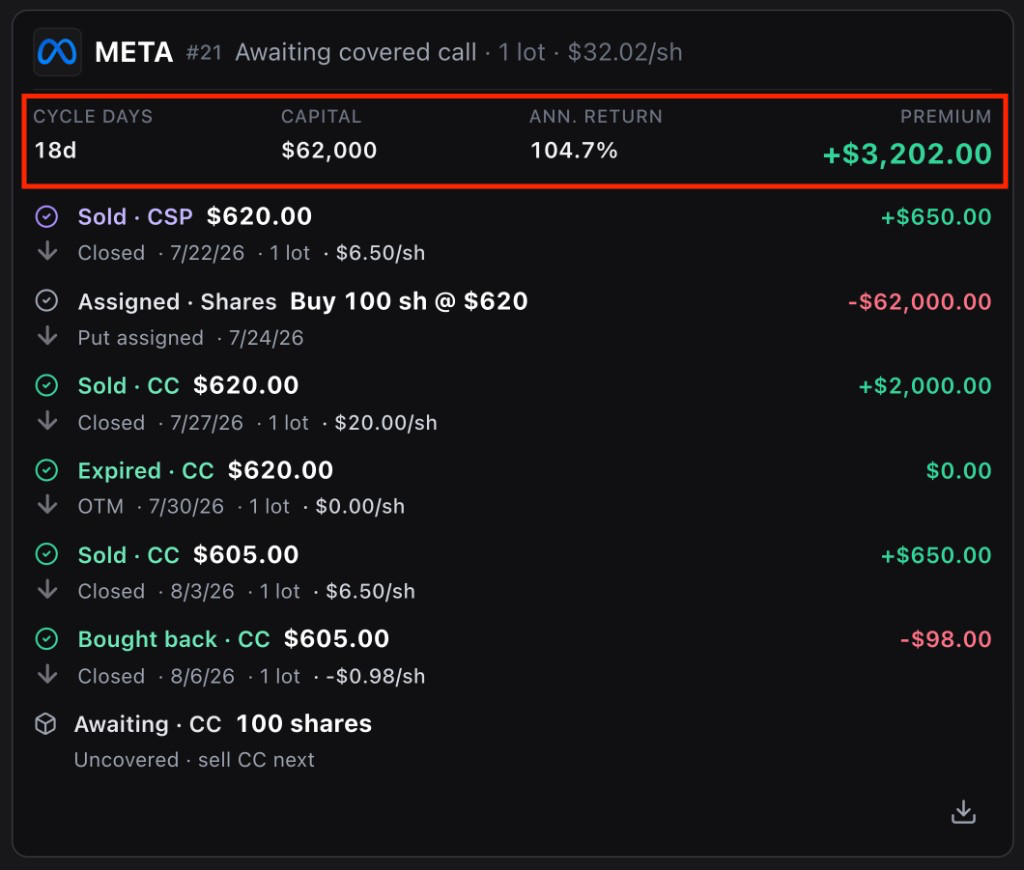Viewport: 1024px width, 870px height.
Task: Click the 18d cycle days value
Action: tap(56, 150)
